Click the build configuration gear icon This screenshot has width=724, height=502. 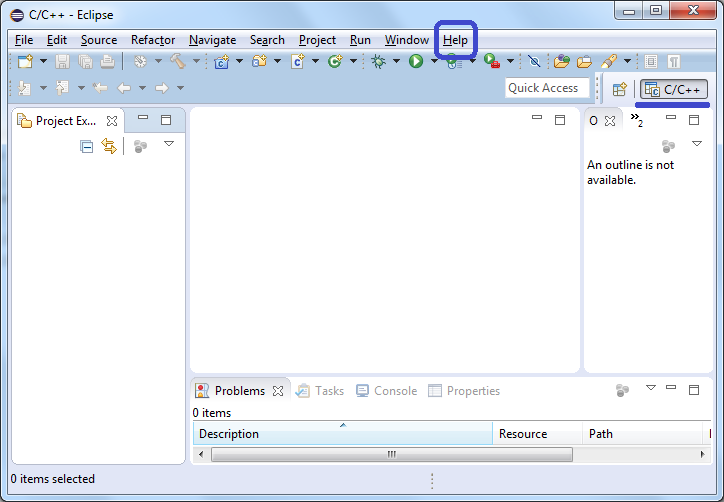140,61
